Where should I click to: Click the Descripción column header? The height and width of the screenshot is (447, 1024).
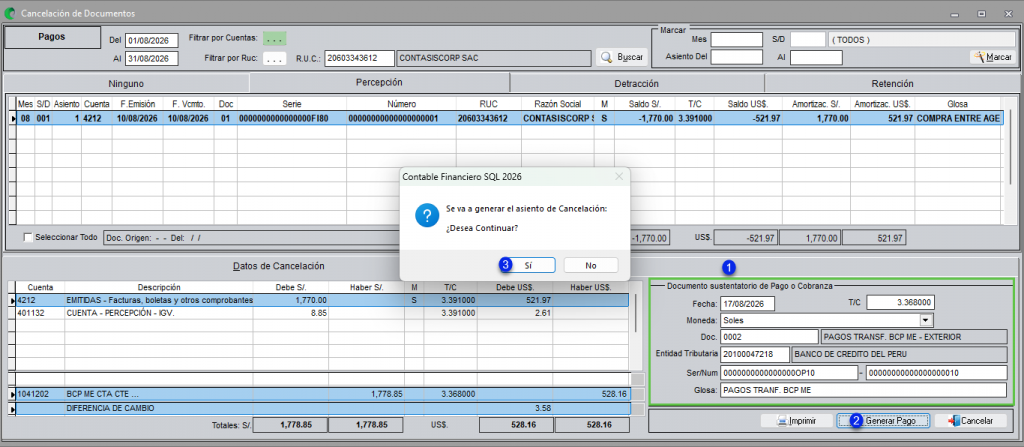click(x=159, y=287)
